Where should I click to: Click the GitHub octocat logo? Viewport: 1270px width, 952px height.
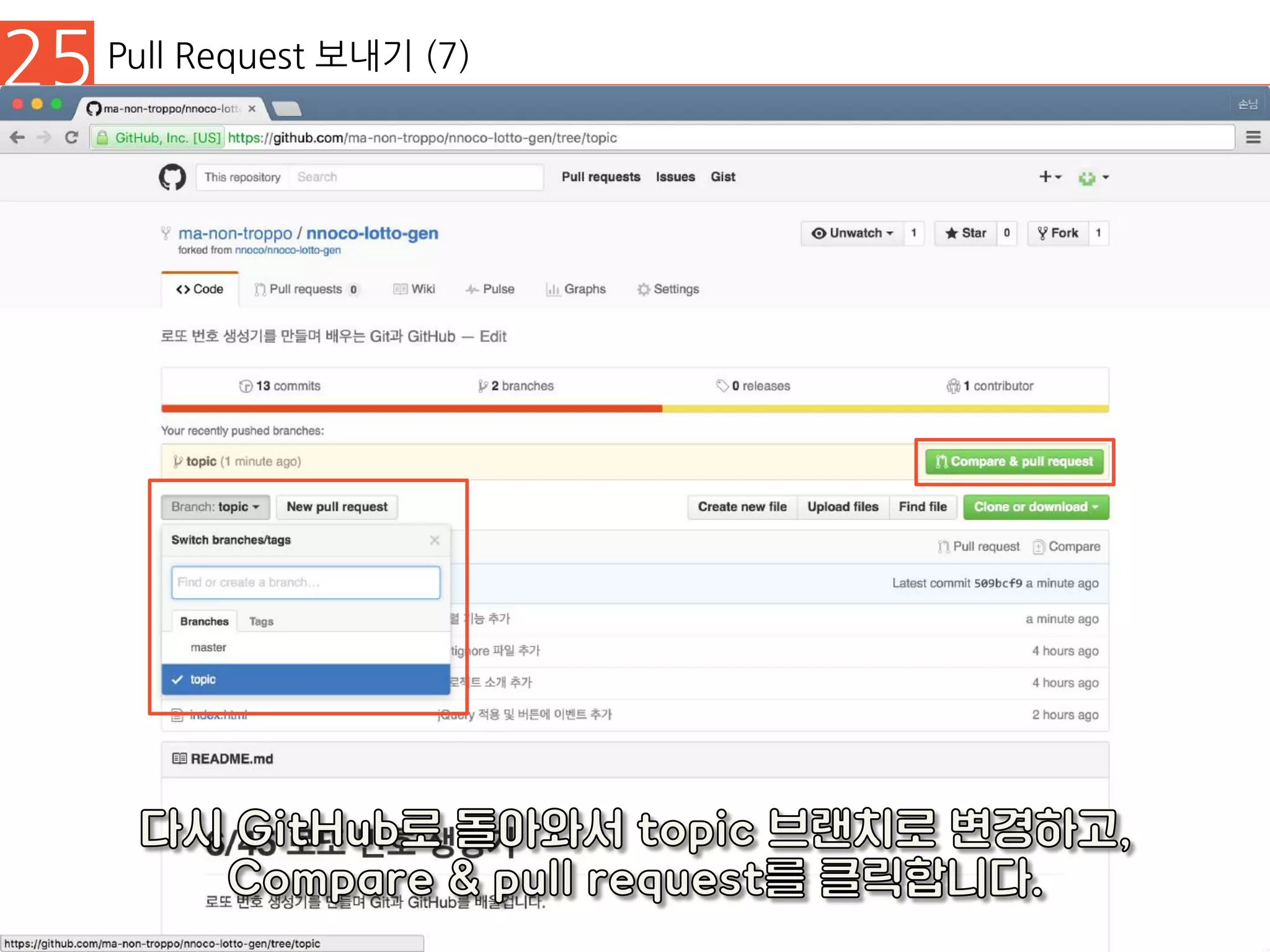pyautogui.click(x=172, y=177)
